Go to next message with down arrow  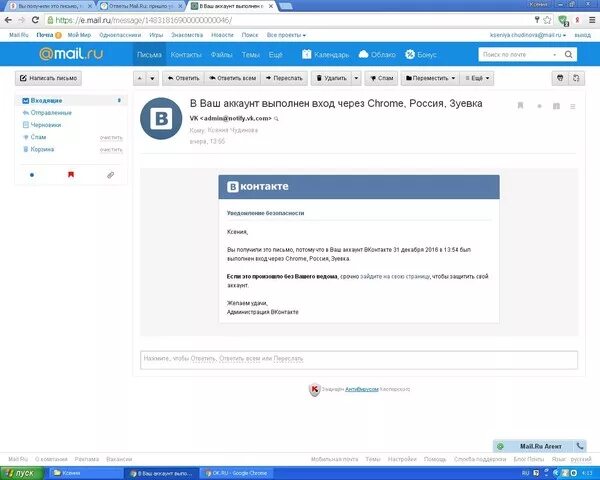152,78
